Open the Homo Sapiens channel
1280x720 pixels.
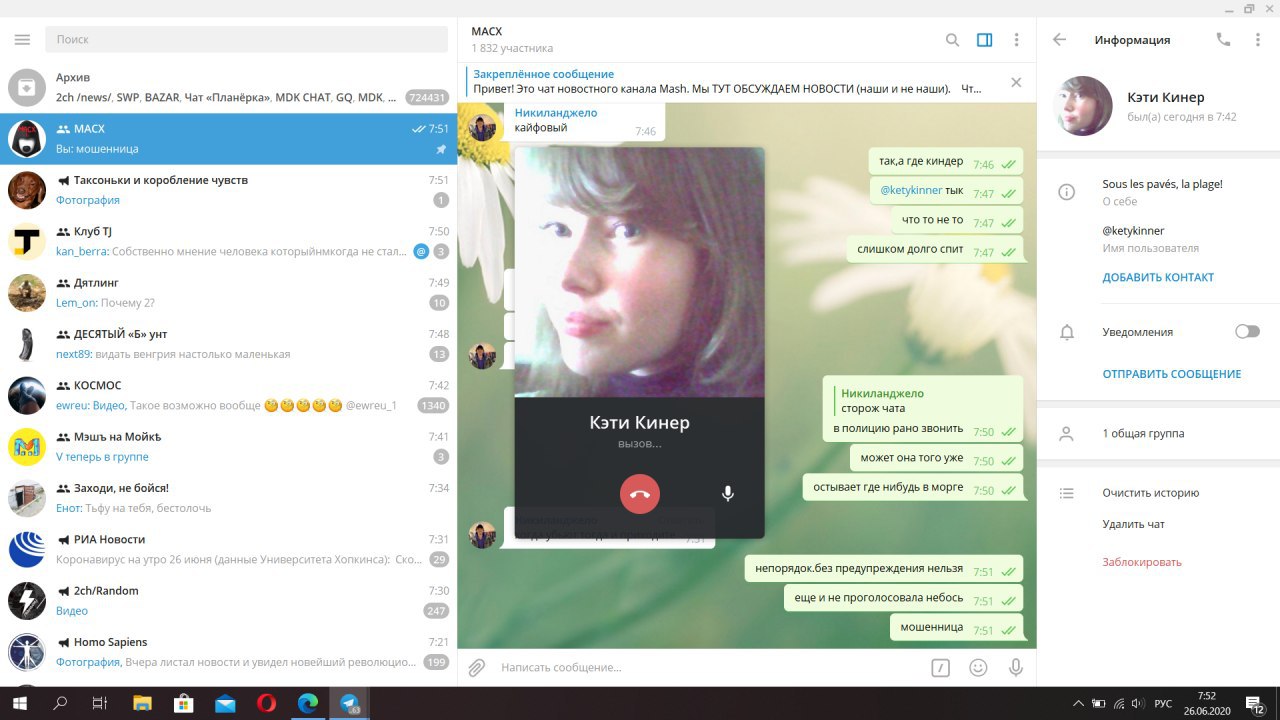(228, 652)
